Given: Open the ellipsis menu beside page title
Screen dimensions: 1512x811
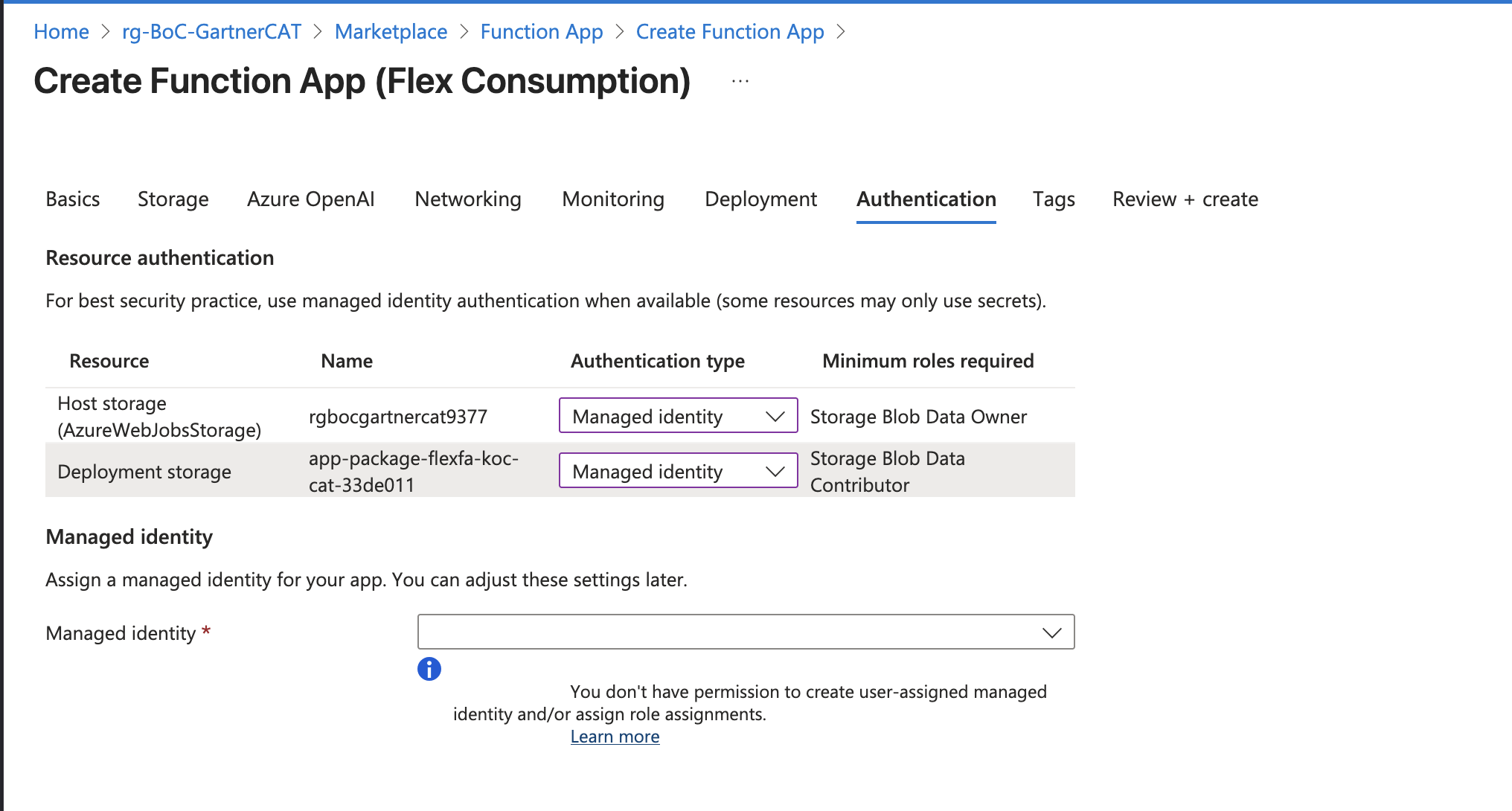Looking at the screenshot, I should point(740,81).
